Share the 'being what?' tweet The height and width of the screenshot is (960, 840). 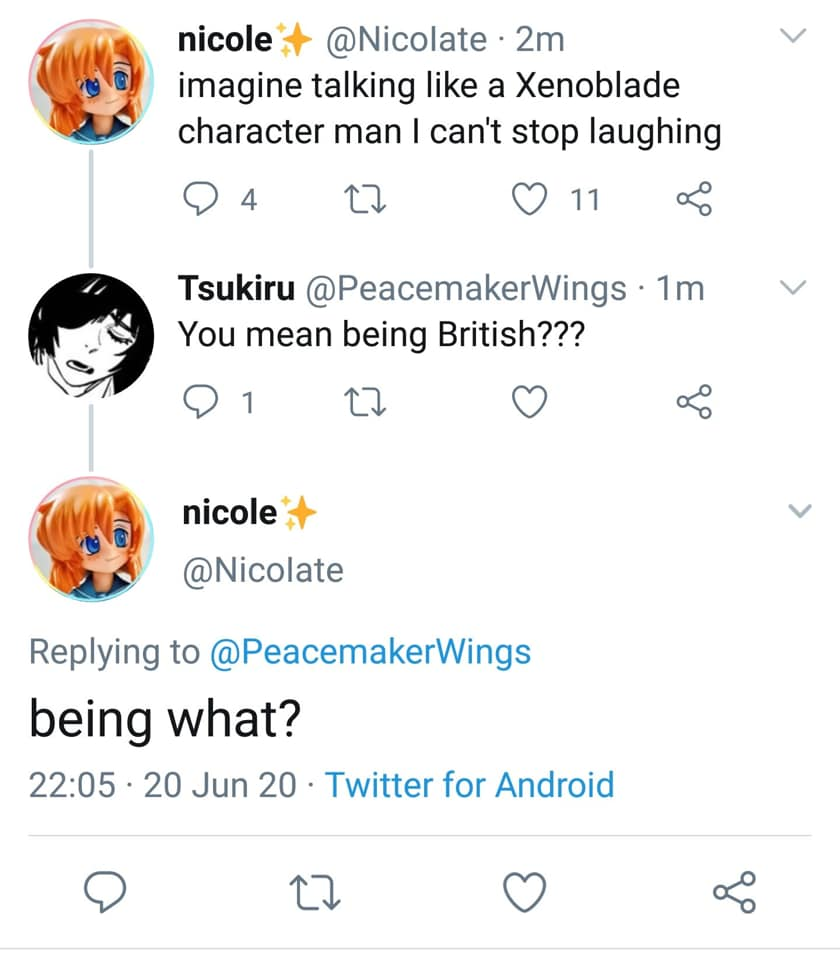point(735,890)
